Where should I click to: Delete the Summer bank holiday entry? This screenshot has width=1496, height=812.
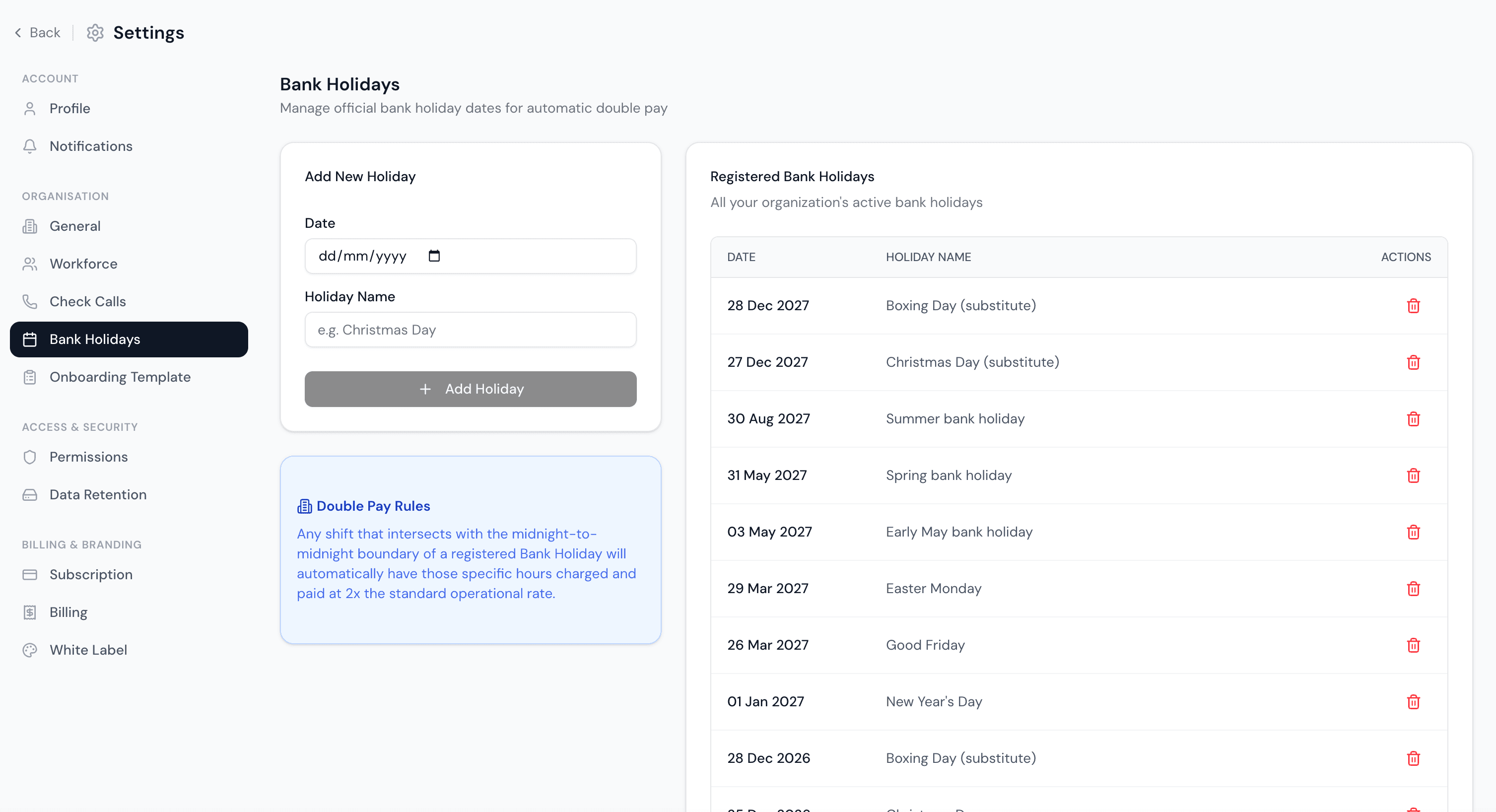(x=1413, y=419)
